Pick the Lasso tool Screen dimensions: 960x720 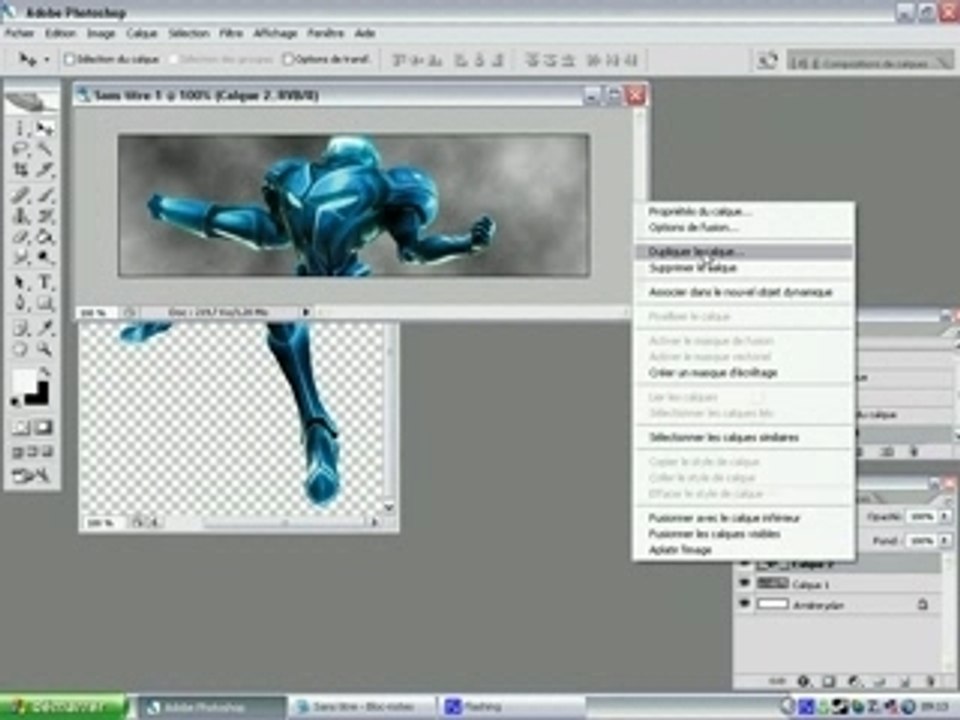tap(21, 149)
